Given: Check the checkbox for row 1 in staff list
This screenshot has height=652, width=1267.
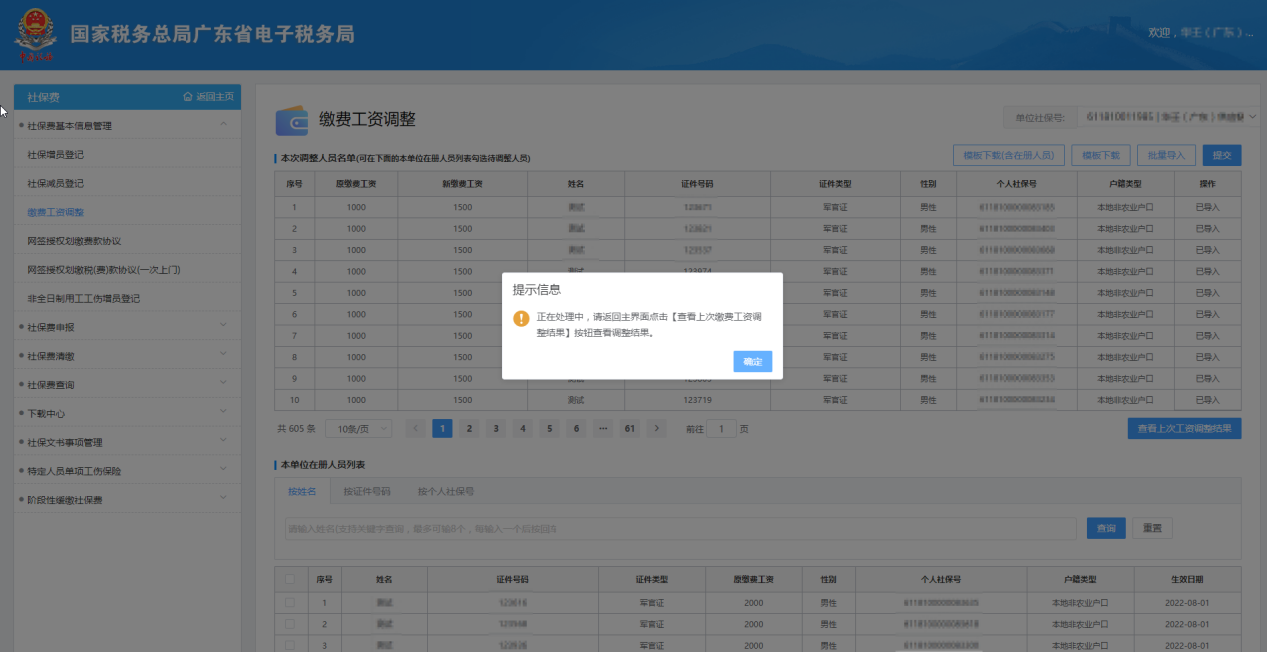Looking at the screenshot, I should point(290,603).
